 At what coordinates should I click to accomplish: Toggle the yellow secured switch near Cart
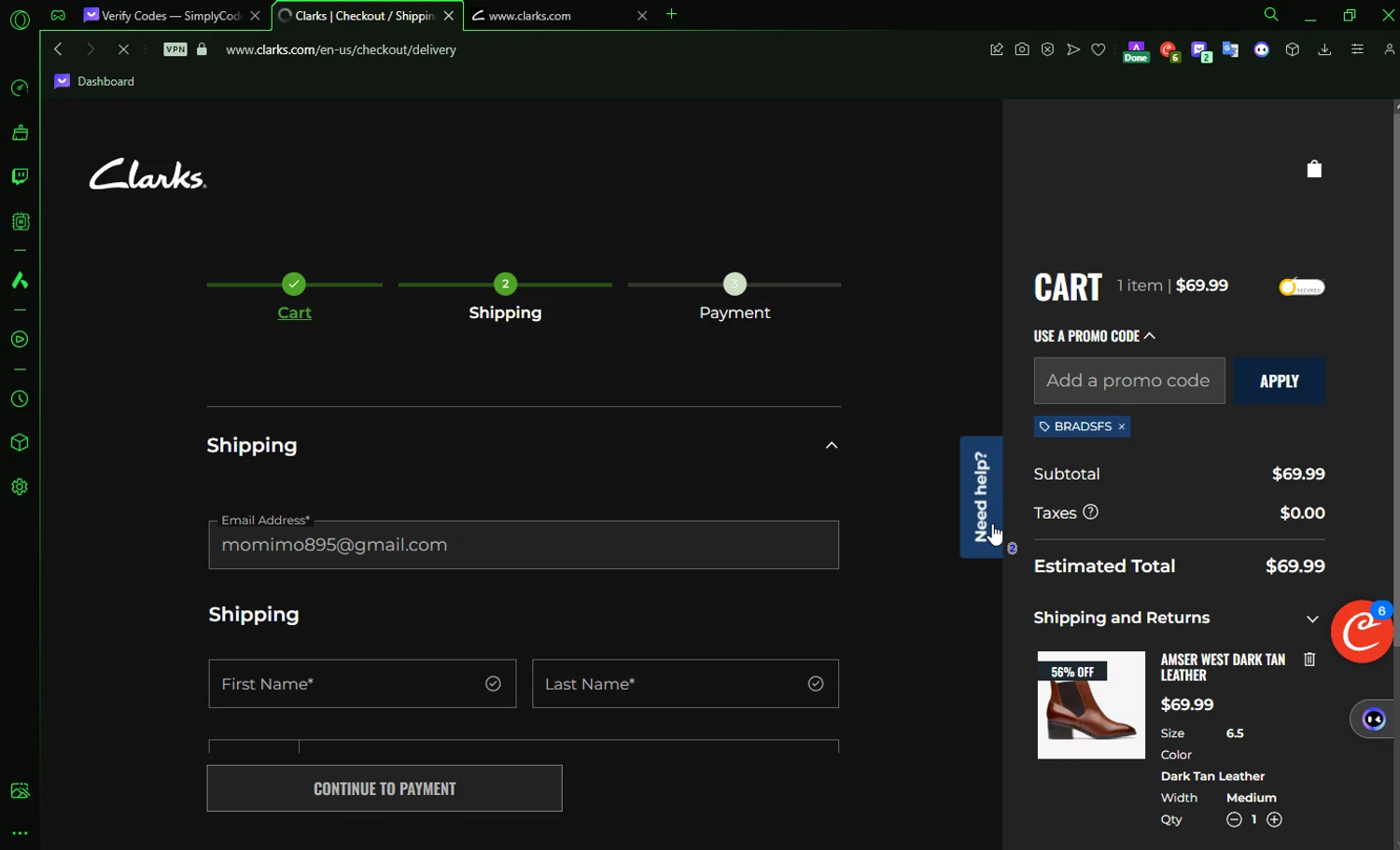(x=1302, y=287)
